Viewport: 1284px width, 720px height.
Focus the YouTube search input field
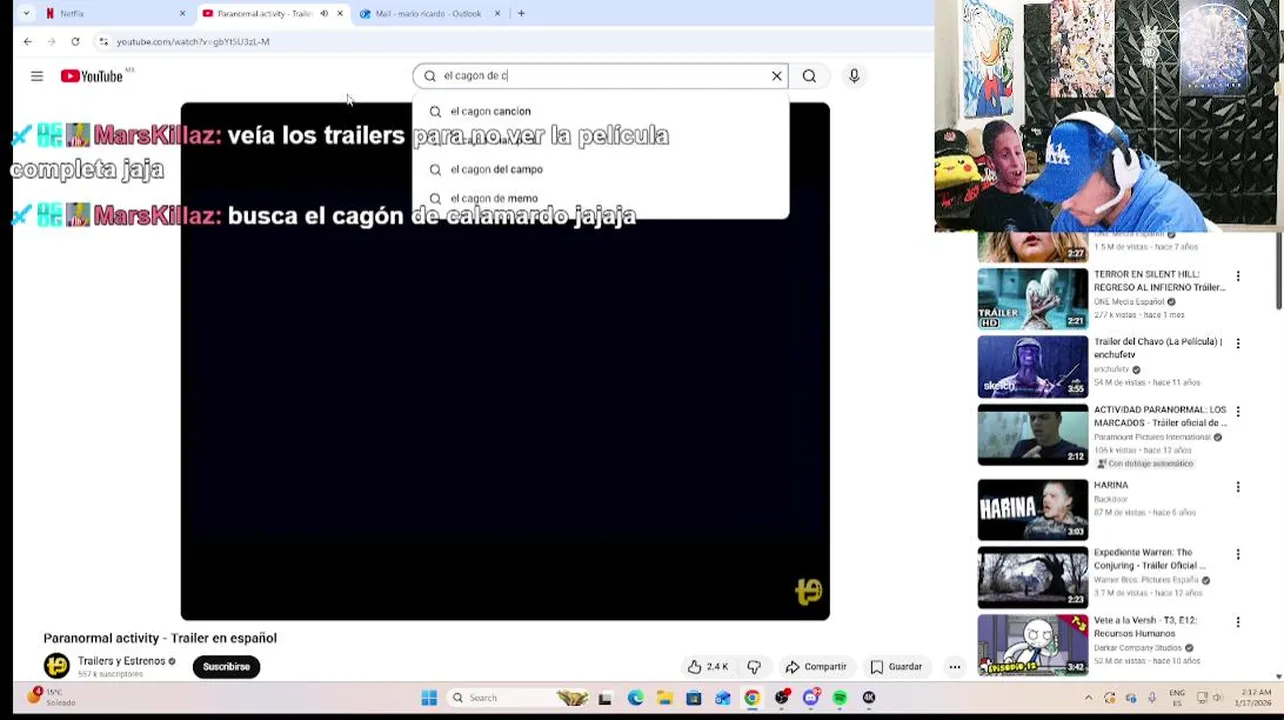point(600,76)
